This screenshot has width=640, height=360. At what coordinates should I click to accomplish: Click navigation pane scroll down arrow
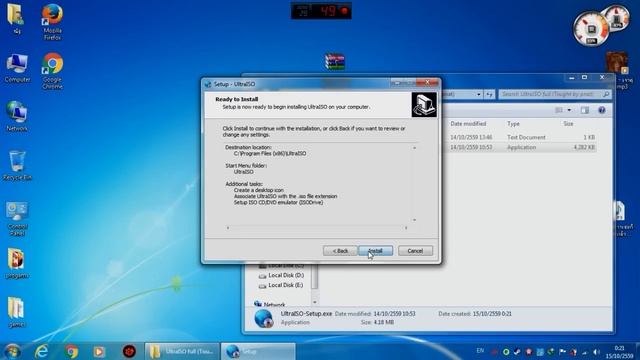pos(315,302)
